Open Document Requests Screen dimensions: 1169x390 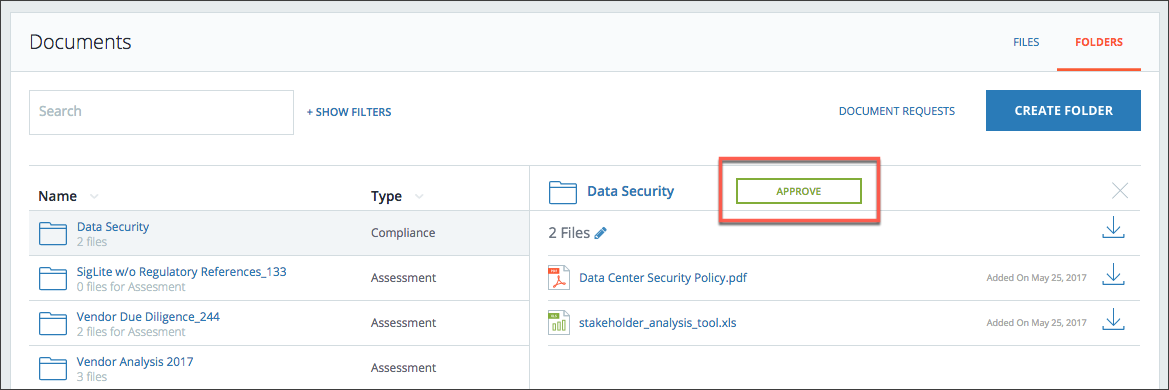point(897,111)
